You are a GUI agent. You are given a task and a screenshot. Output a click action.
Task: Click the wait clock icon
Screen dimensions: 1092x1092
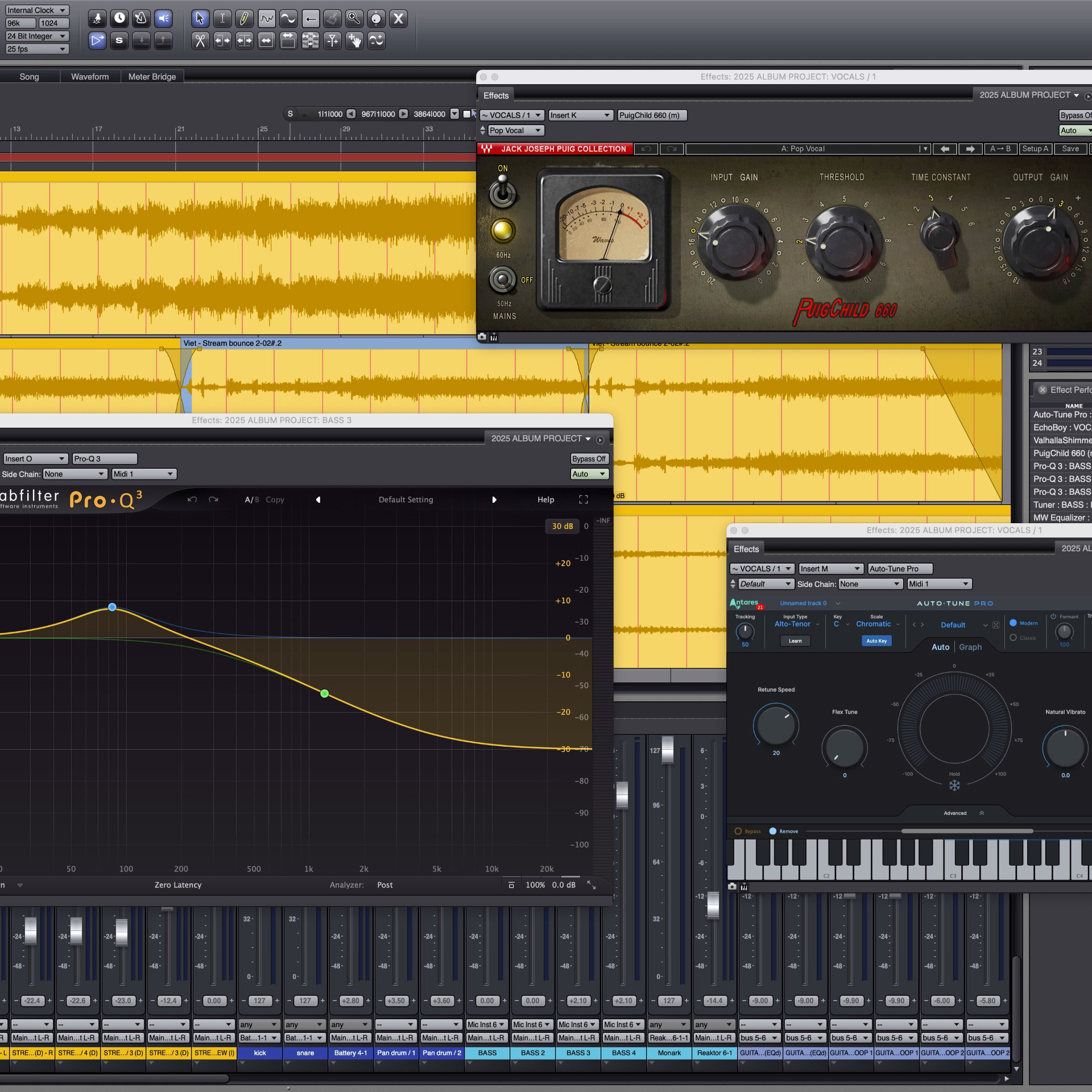119,19
